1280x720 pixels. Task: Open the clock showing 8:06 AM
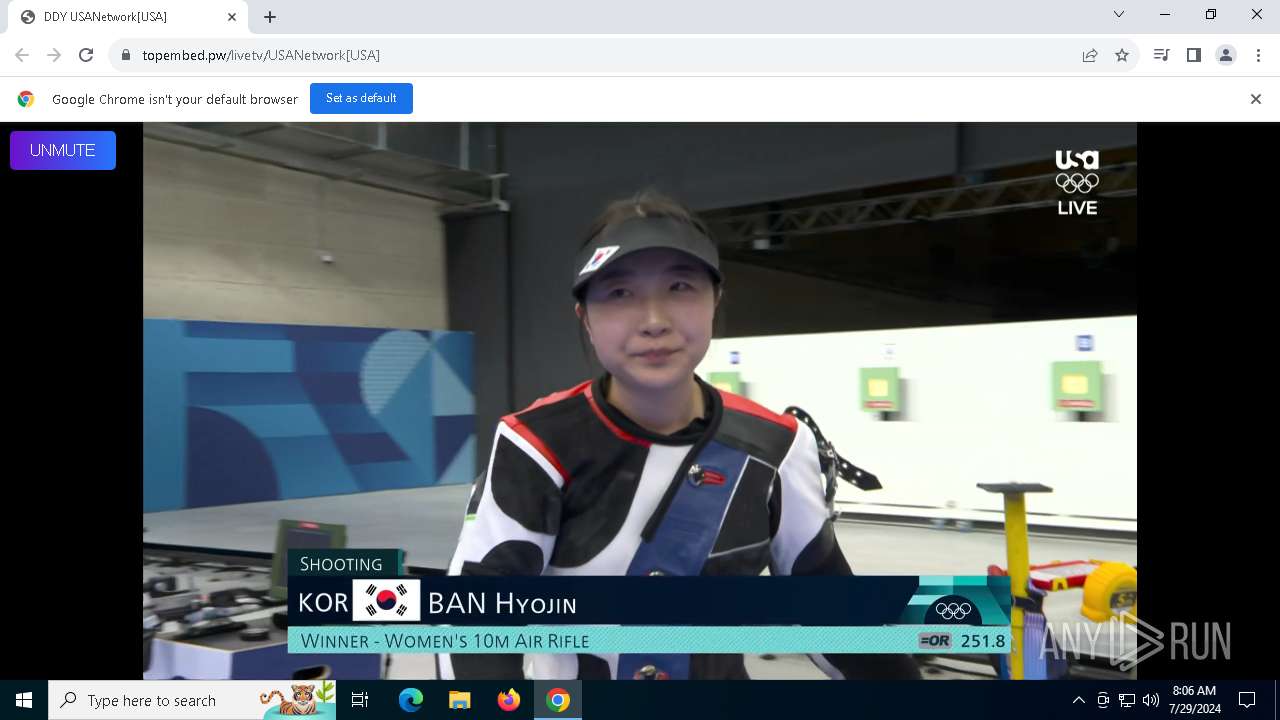tap(1195, 700)
